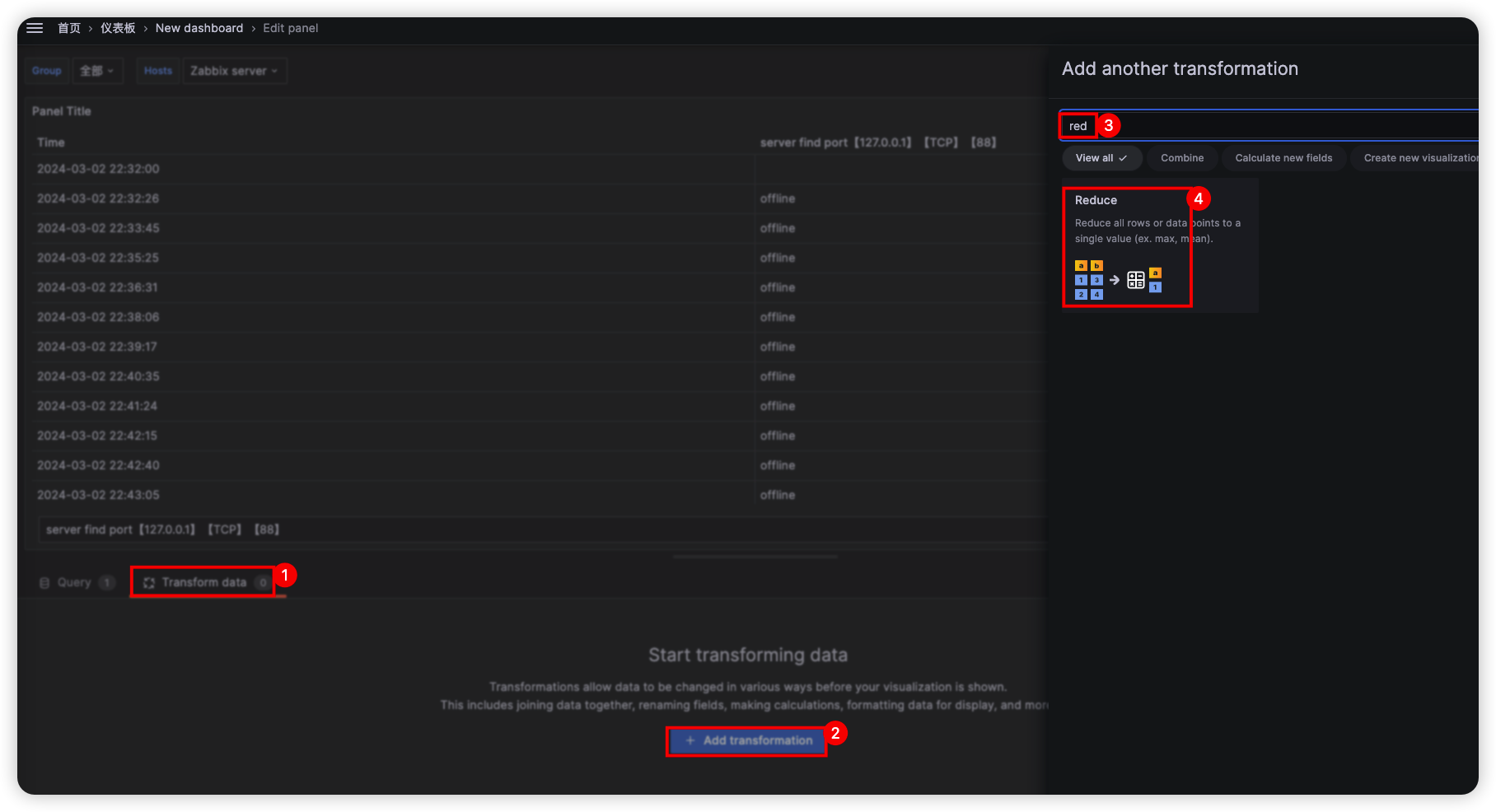Click the Query tab database icon
This screenshot has width=1496, height=812.
(44, 583)
